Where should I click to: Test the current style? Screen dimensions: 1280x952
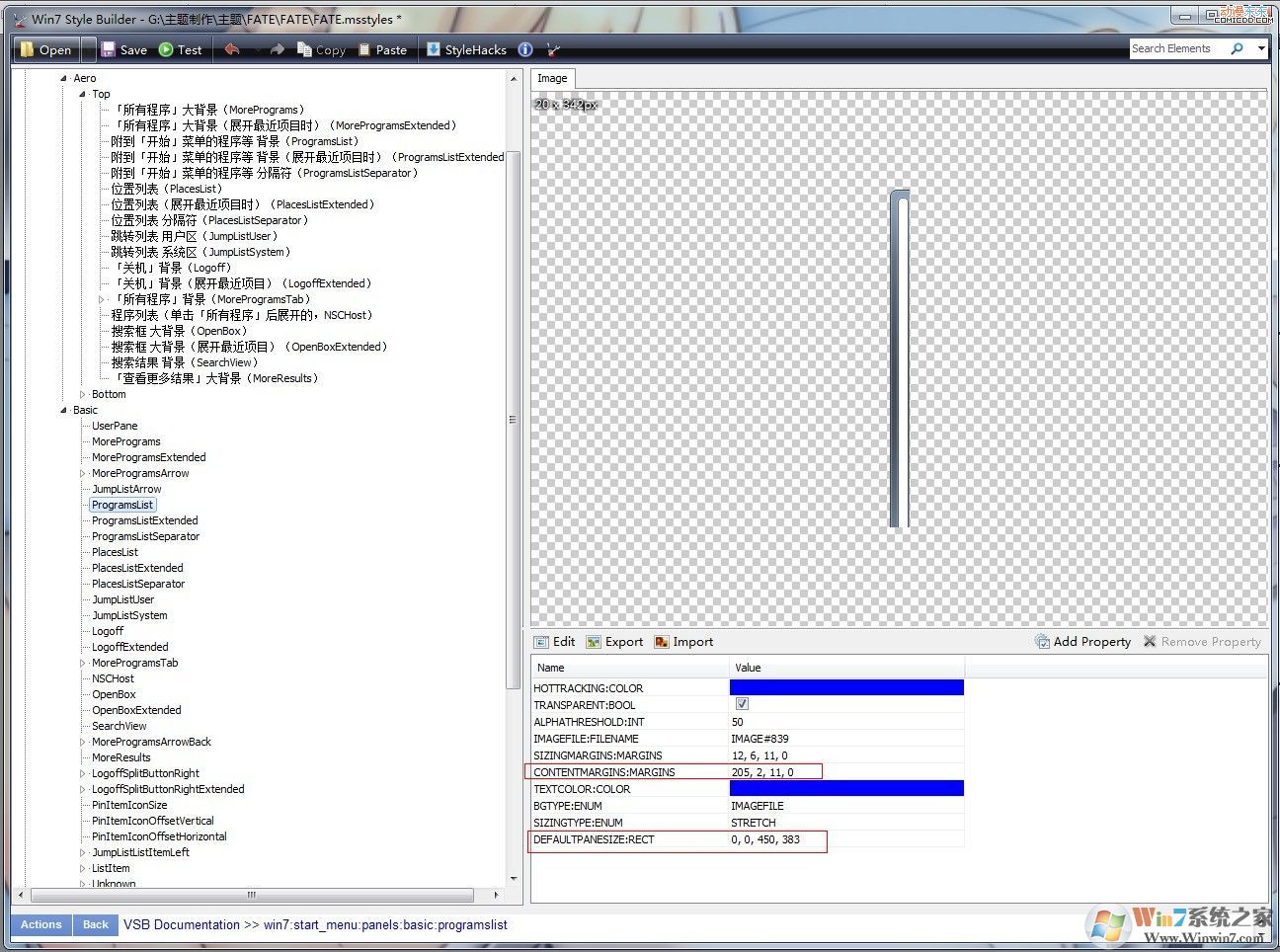pos(181,48)
